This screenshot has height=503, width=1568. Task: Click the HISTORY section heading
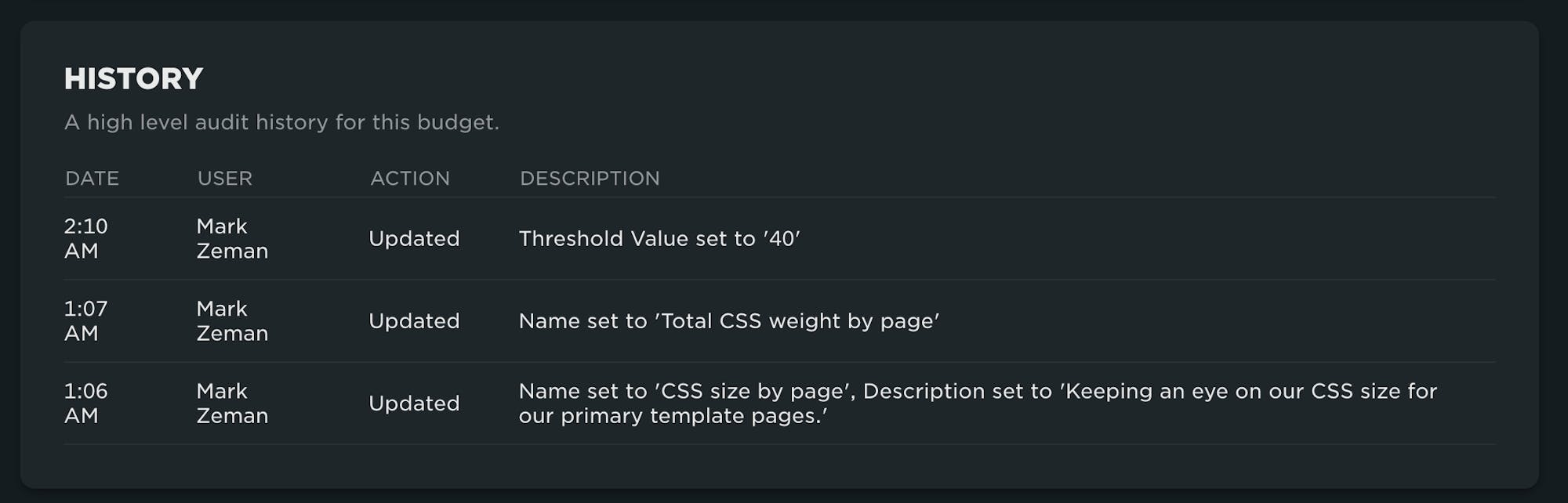click(x=133, y=78)
